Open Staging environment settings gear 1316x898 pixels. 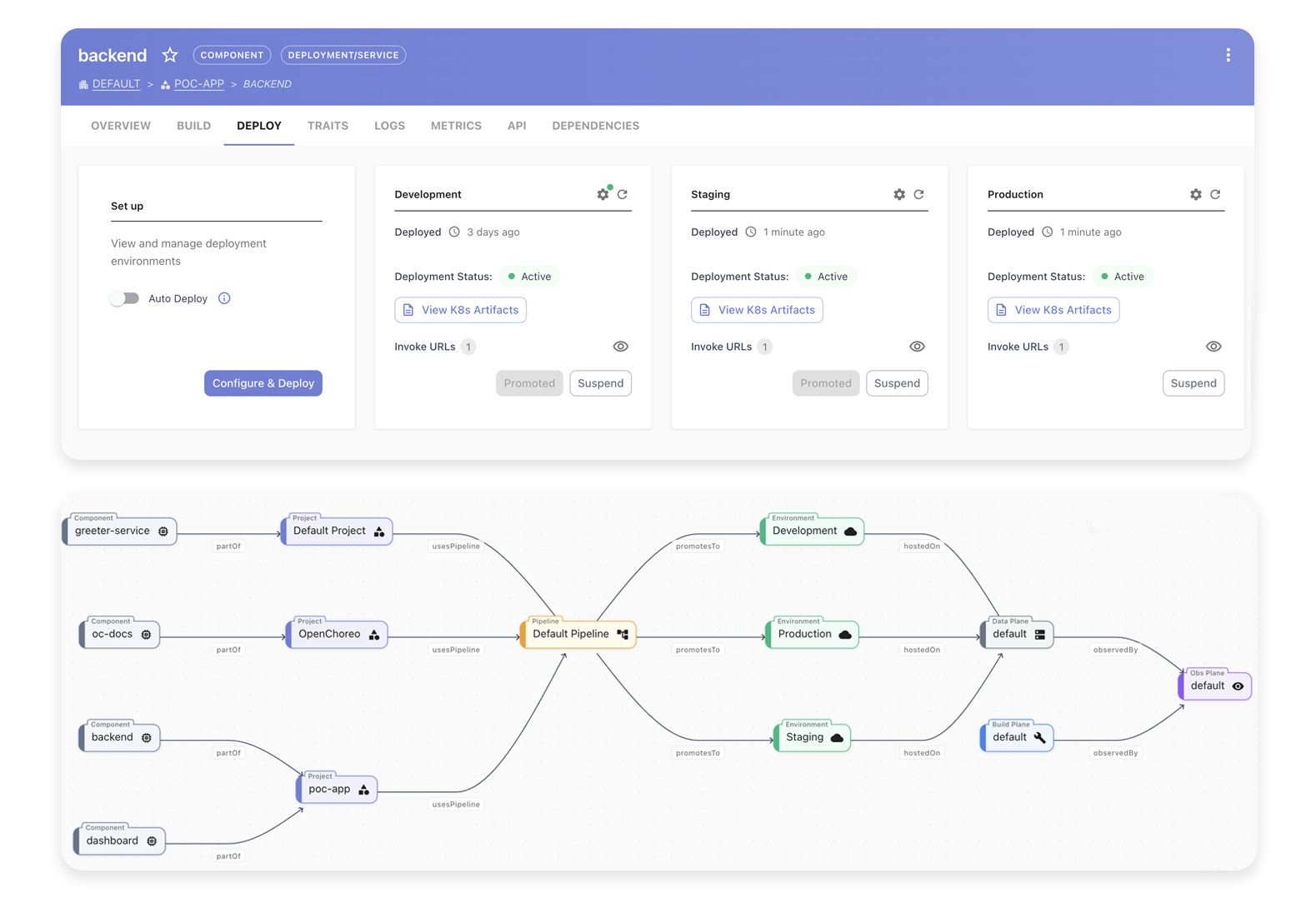898,194
